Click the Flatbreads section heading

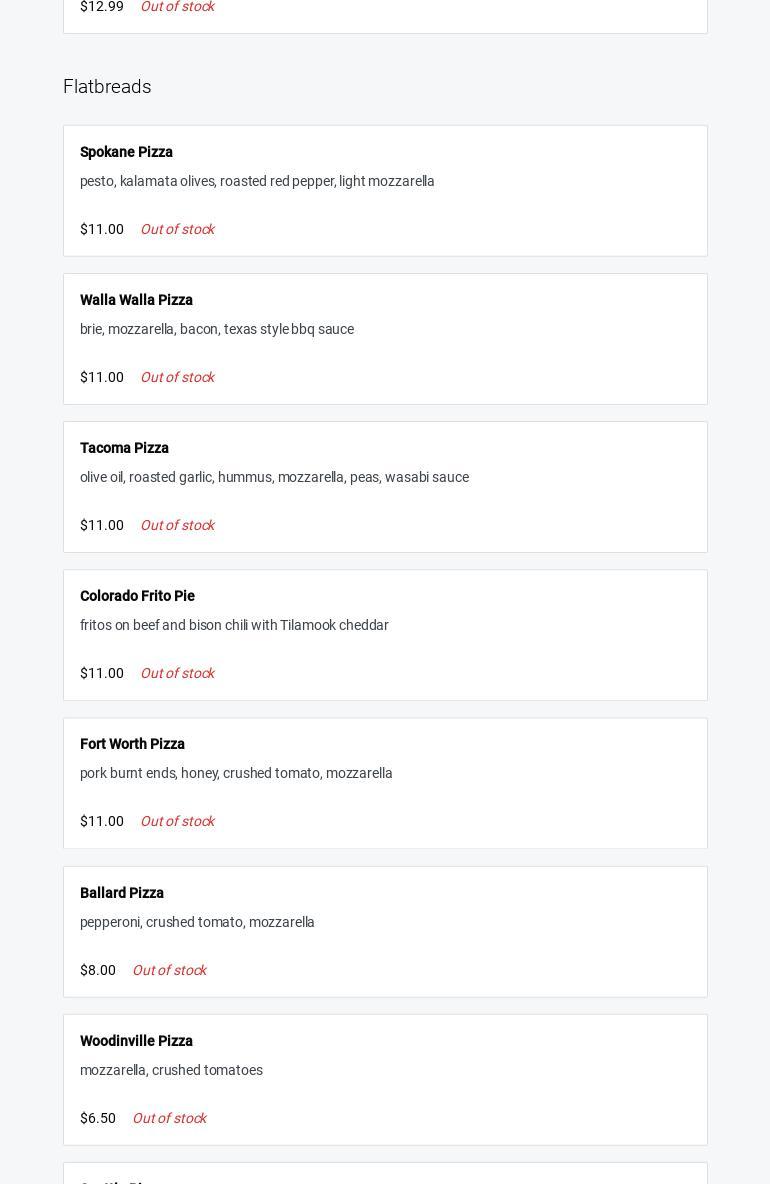[x=107, y=87]
